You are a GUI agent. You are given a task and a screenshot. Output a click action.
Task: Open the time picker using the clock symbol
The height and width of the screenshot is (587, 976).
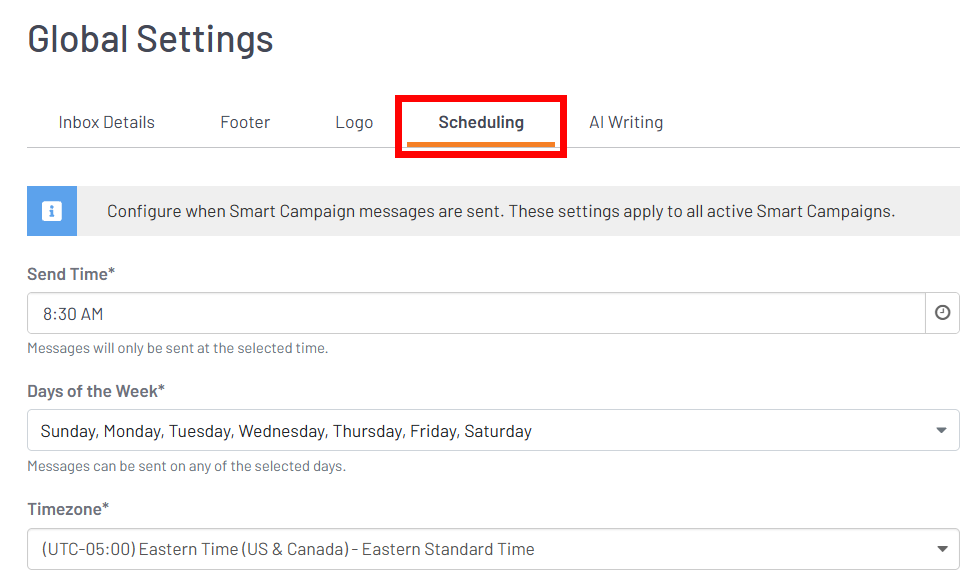(x=942, y=313)
